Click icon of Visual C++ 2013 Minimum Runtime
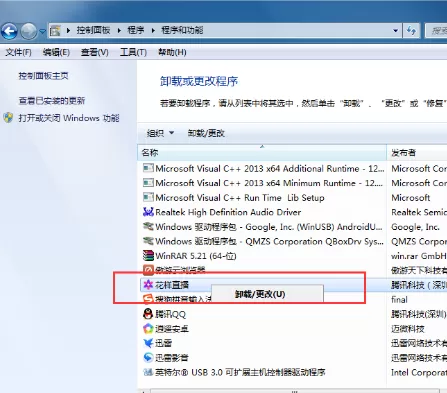 pyautogui.click(x=148, y=183)
